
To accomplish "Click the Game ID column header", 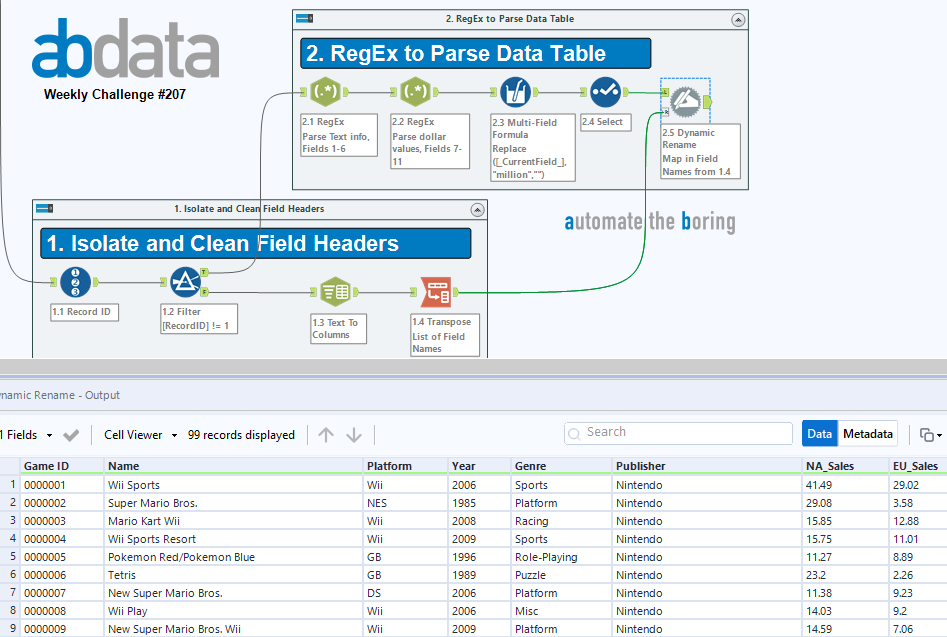I will click(x=62, y=466).
